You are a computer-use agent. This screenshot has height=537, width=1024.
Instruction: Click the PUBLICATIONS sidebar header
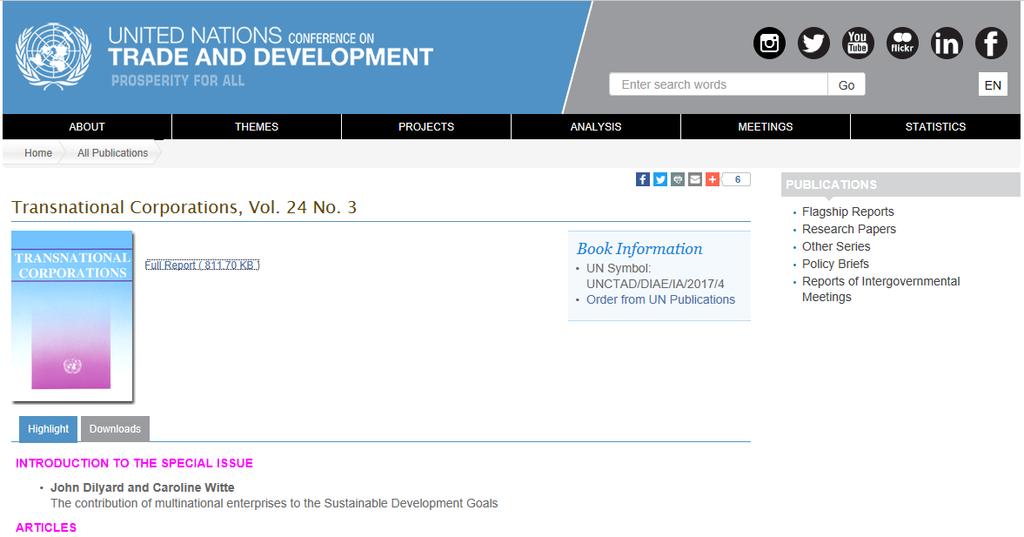pyautogui.click(x=900, y=185)
